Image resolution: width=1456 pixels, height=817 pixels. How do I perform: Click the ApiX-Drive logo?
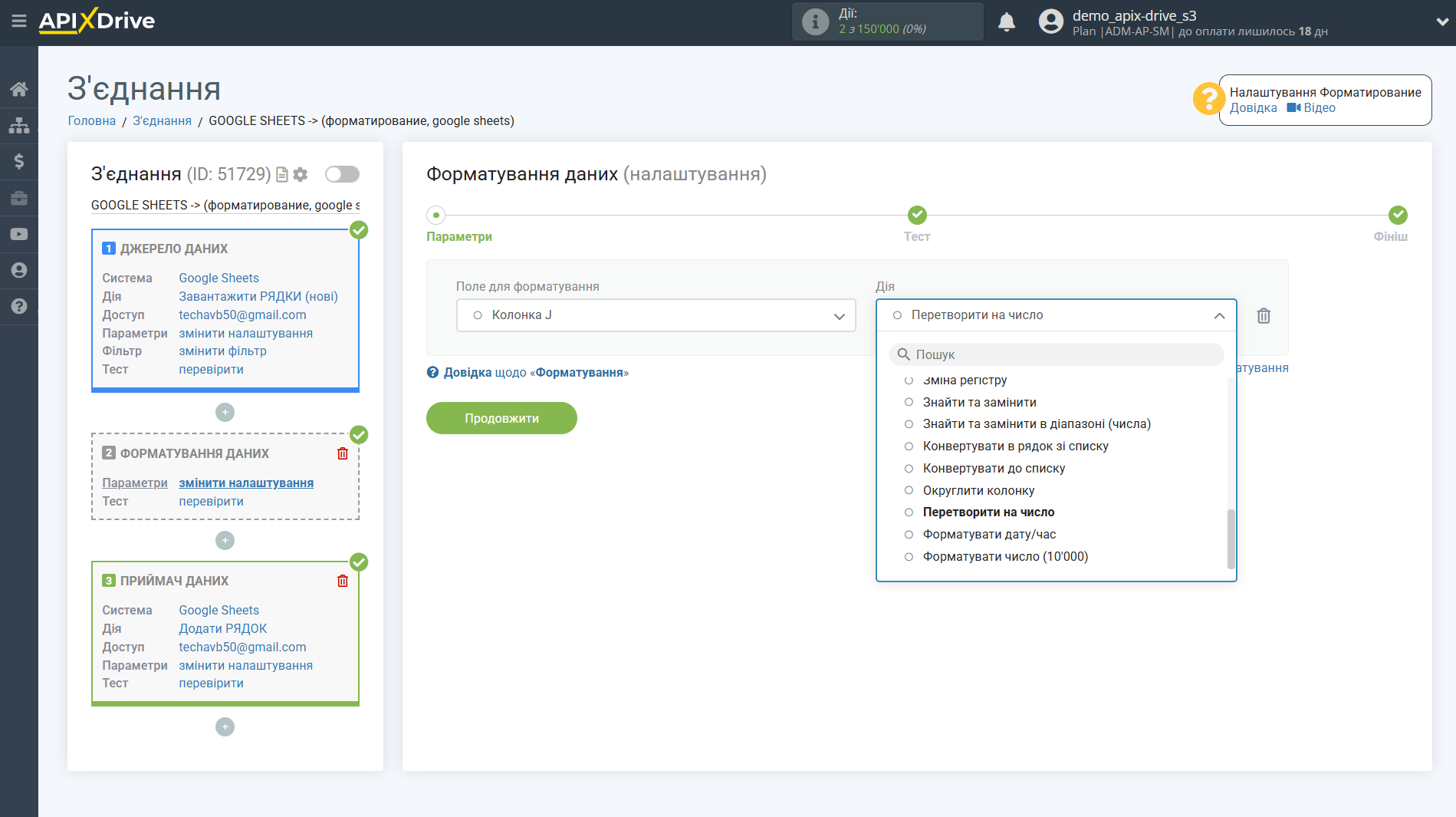coord(97,21)
